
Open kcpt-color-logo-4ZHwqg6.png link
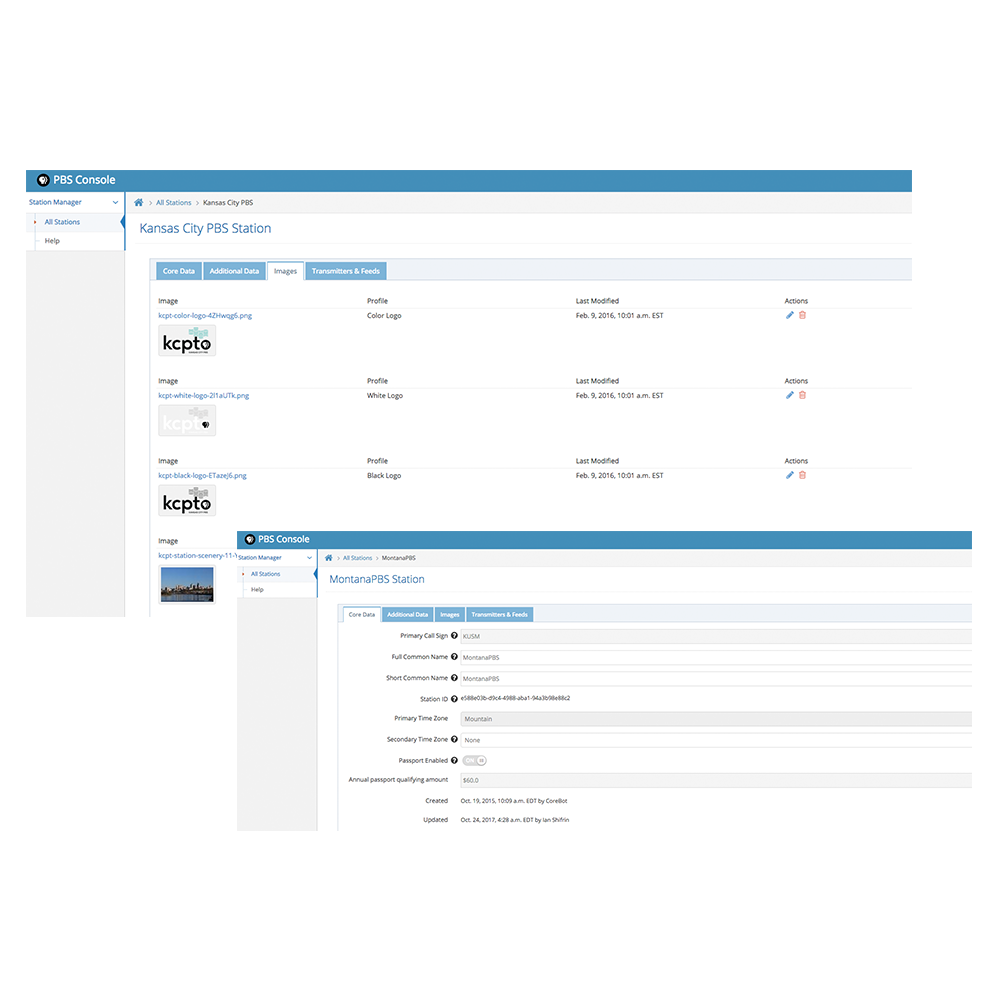[205, 316]
